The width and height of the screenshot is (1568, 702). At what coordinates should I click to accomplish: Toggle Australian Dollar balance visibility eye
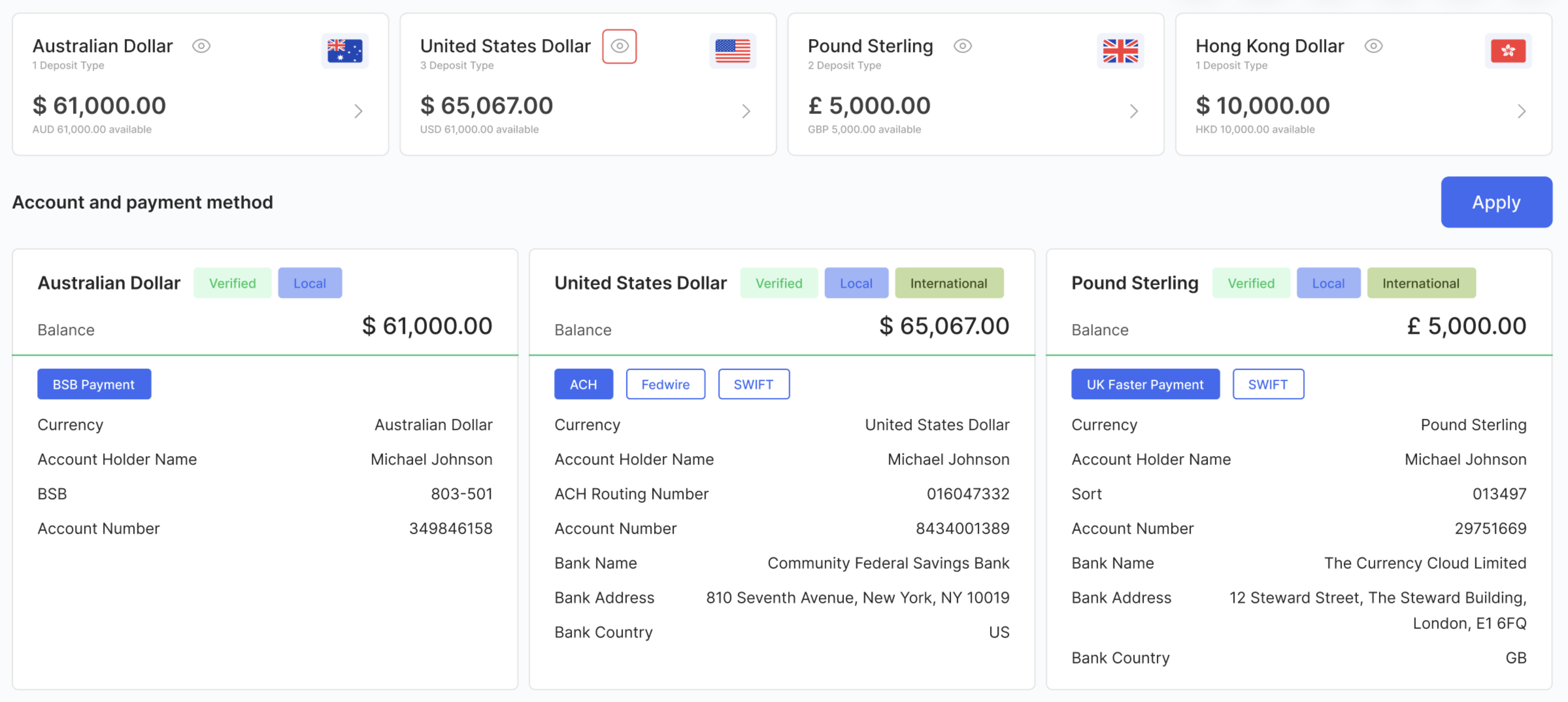click(202, 46)
